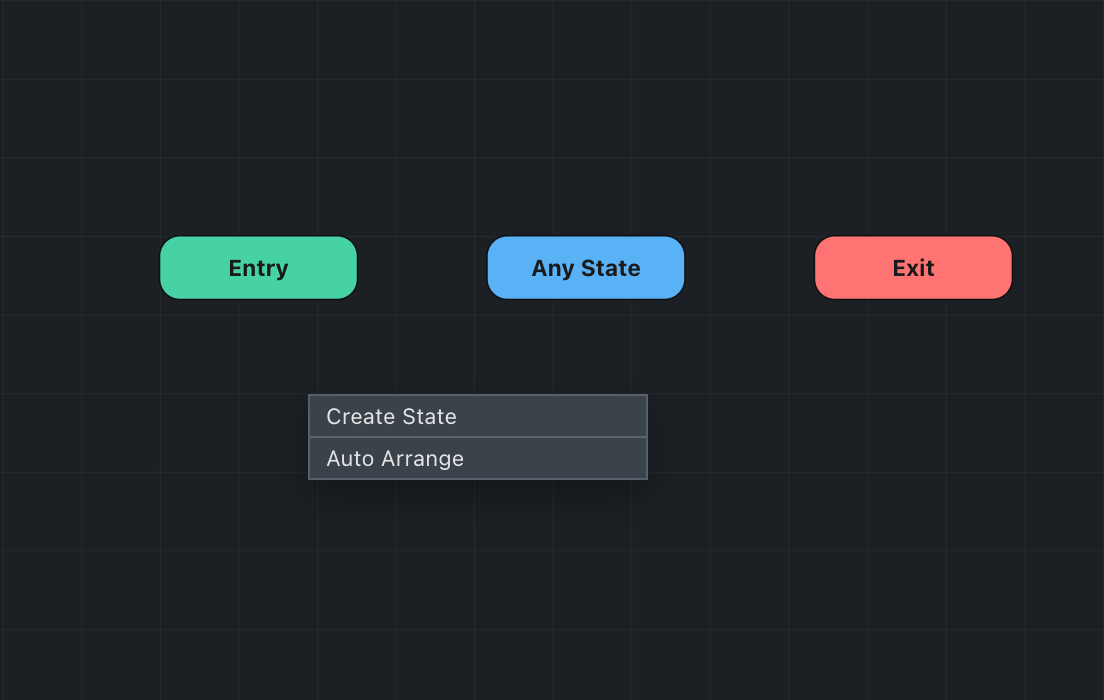The image size is (1104, 700).
Task: Click the right edge of the Exit node
Action: (1009, 268)
